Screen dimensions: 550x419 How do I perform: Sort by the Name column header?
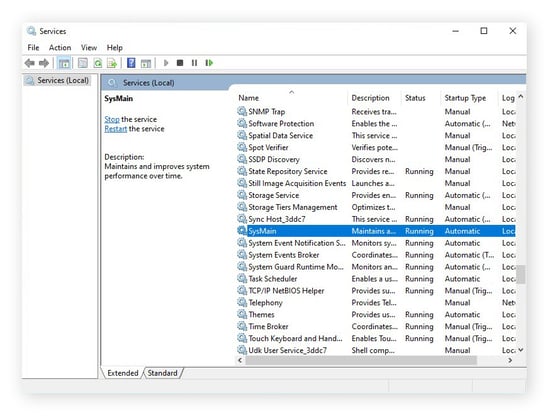tap(292, 98)
